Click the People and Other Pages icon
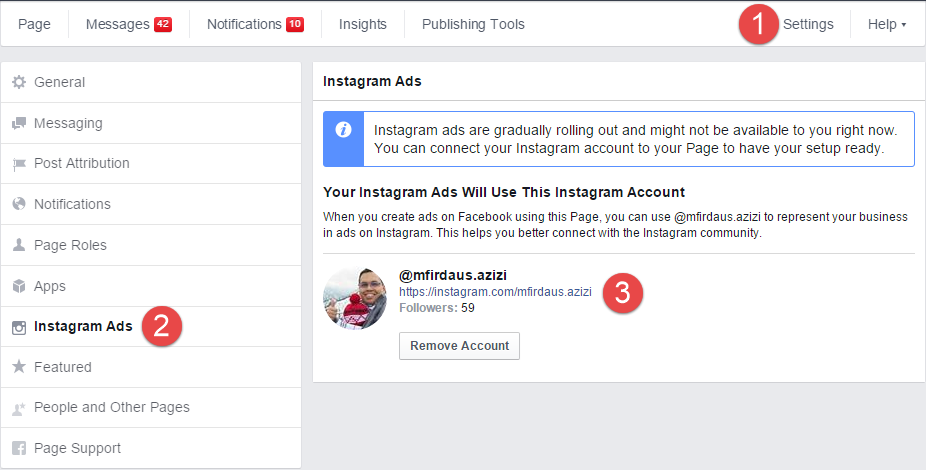Viewport: 926px width, 470px height. (19, 408)
